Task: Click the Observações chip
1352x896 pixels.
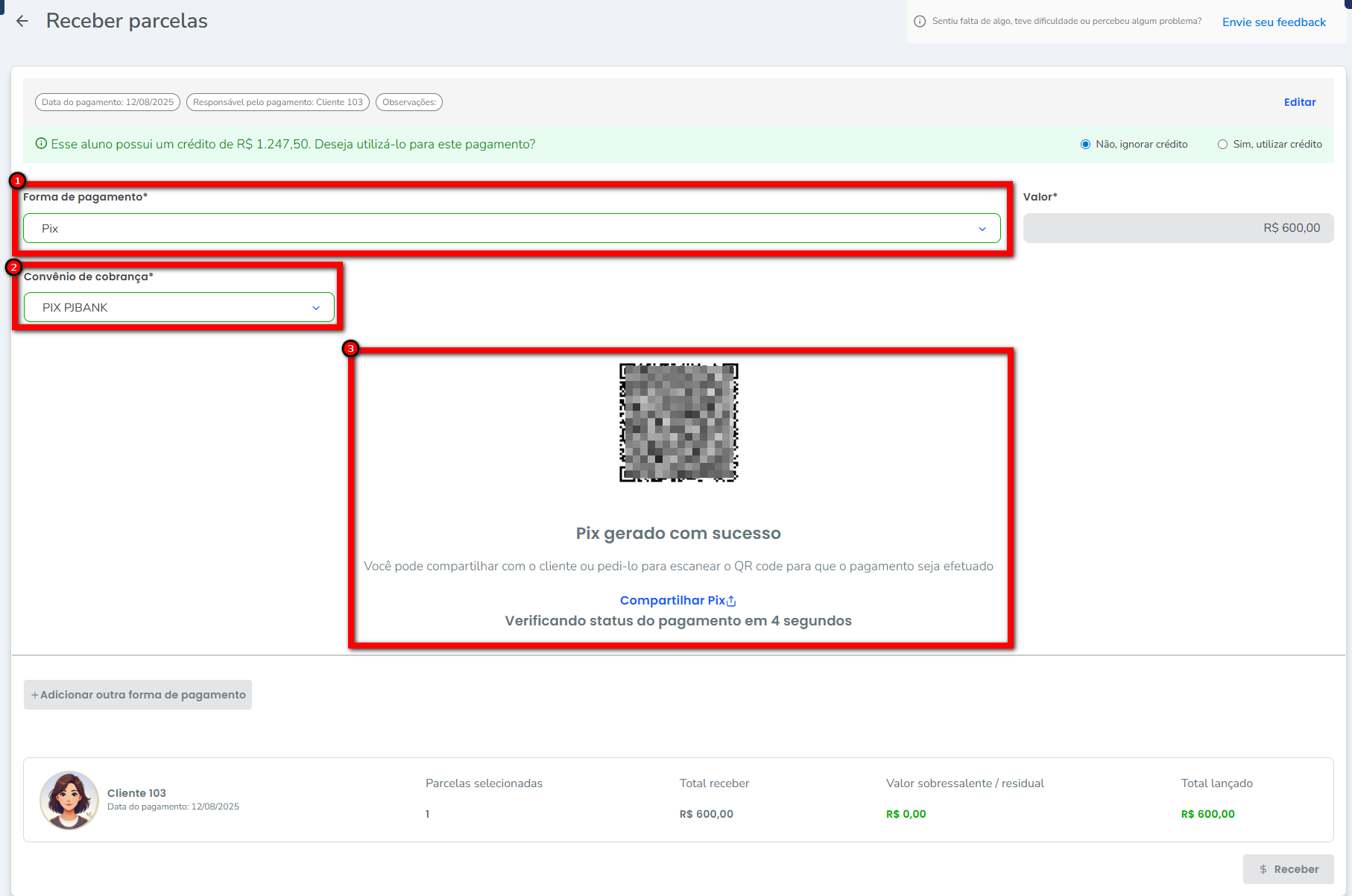Action: (x=408, y=102)
